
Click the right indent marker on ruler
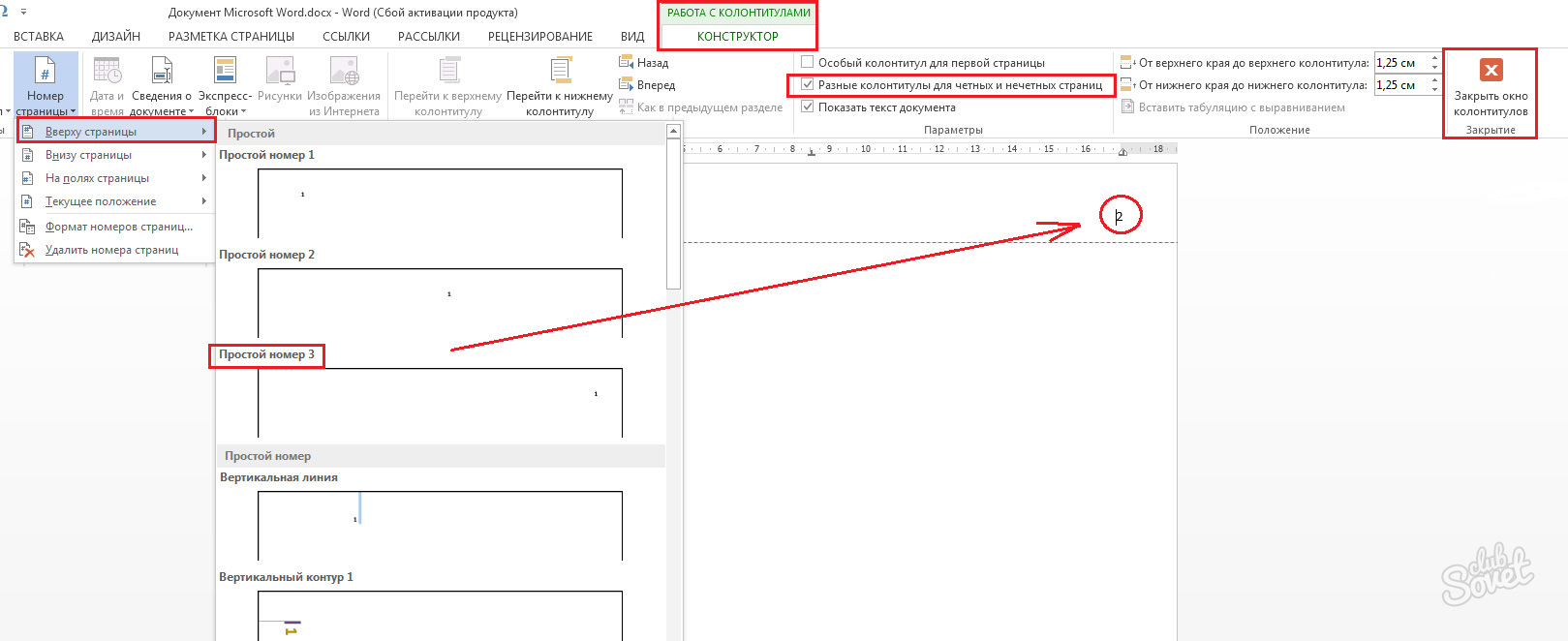tap(1122, 152)
